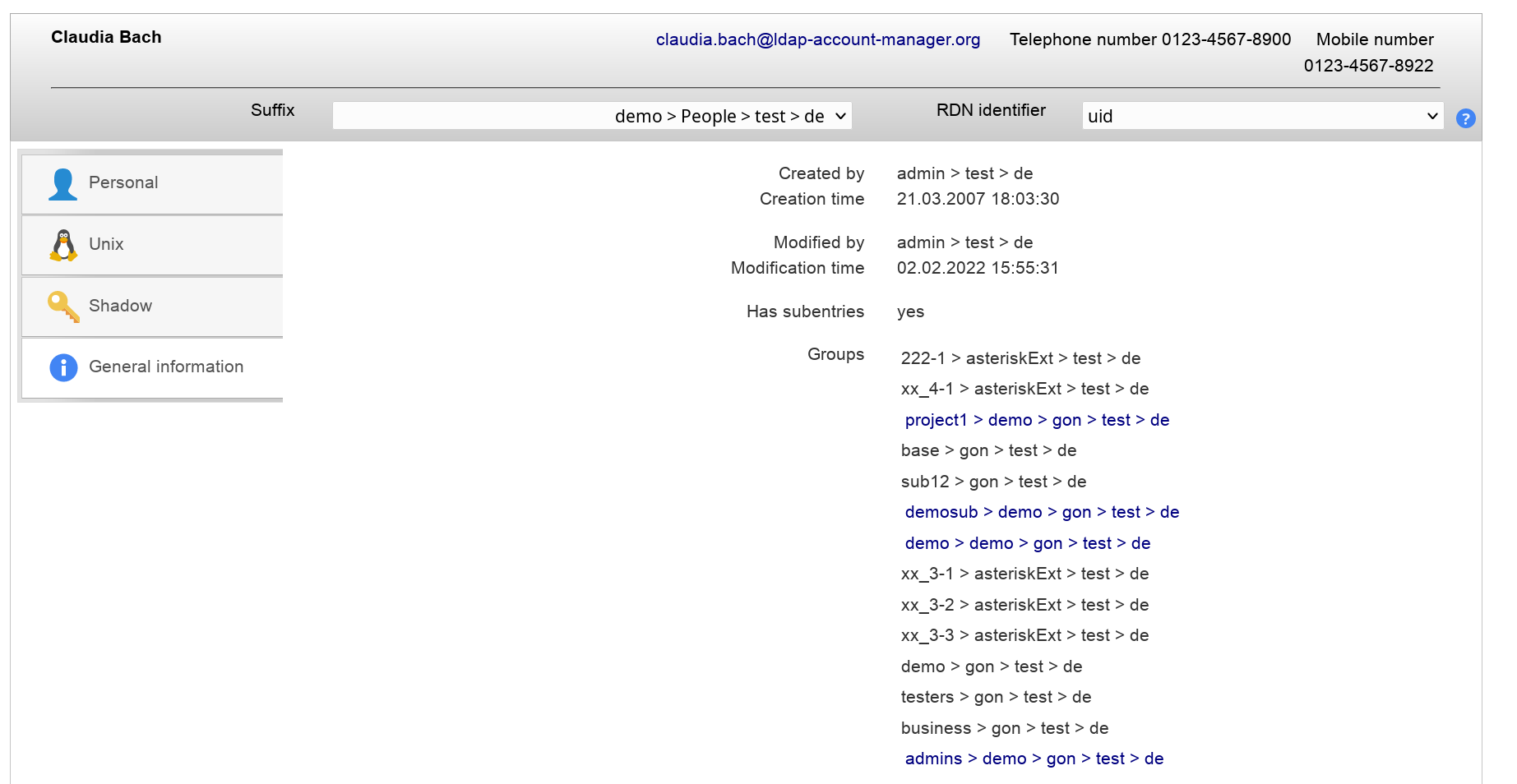1517x784 pixels.
Task: Click the golden key Shadow icon
Action: 63,307
